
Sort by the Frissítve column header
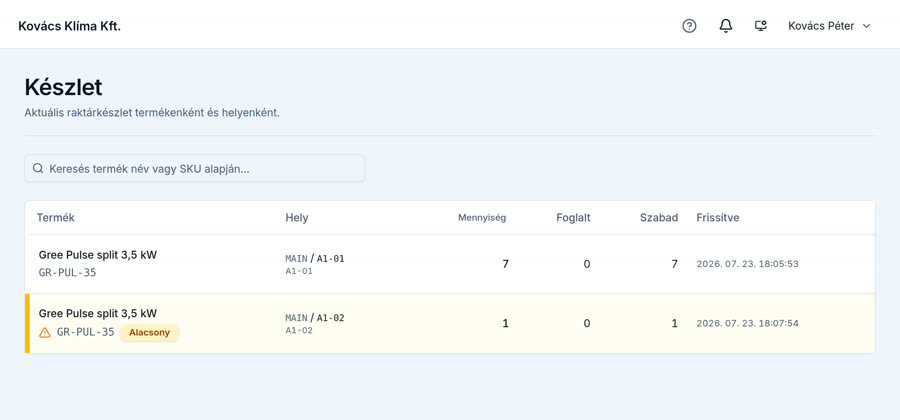coord(717,217)
